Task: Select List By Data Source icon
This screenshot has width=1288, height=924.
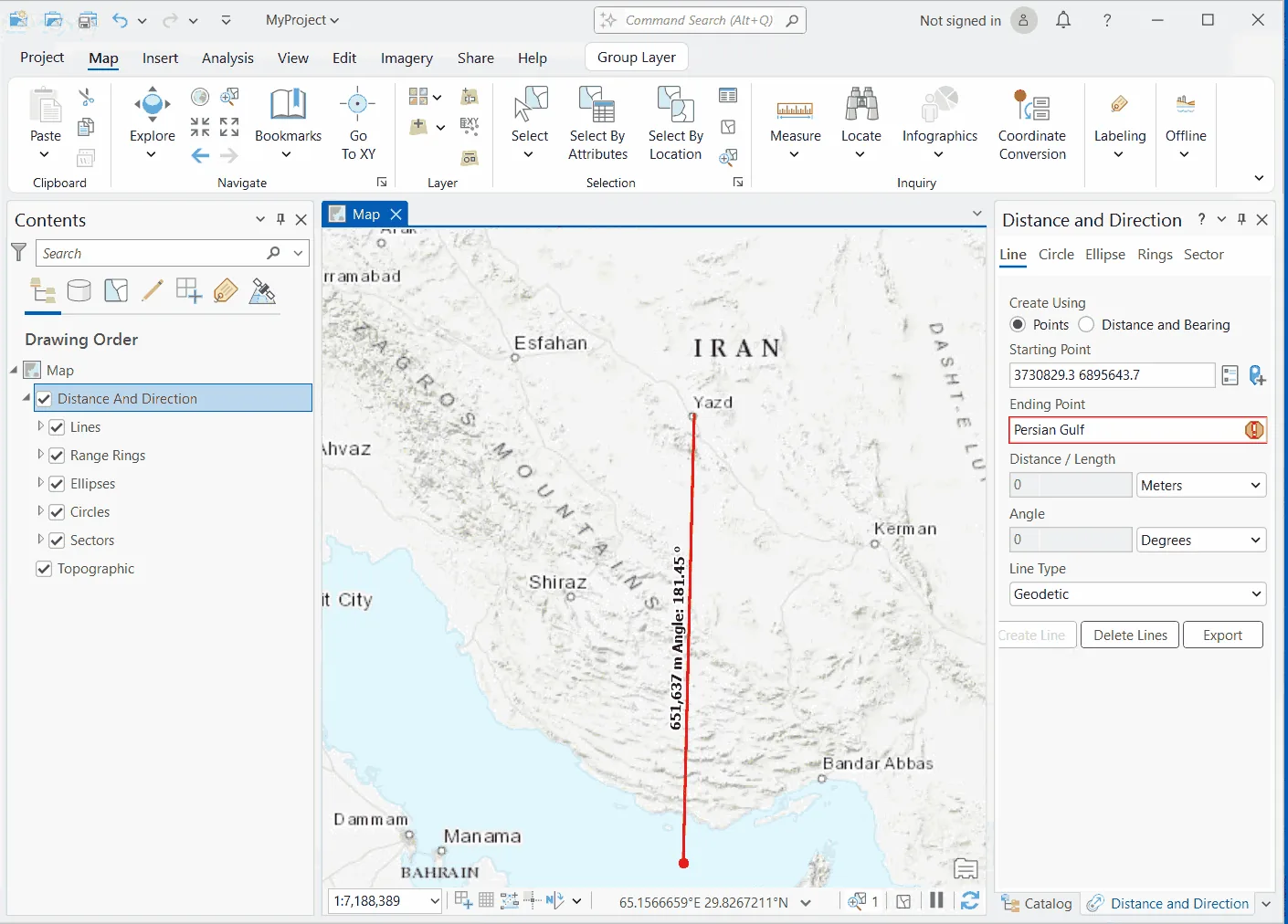Action: click(79, 291)
